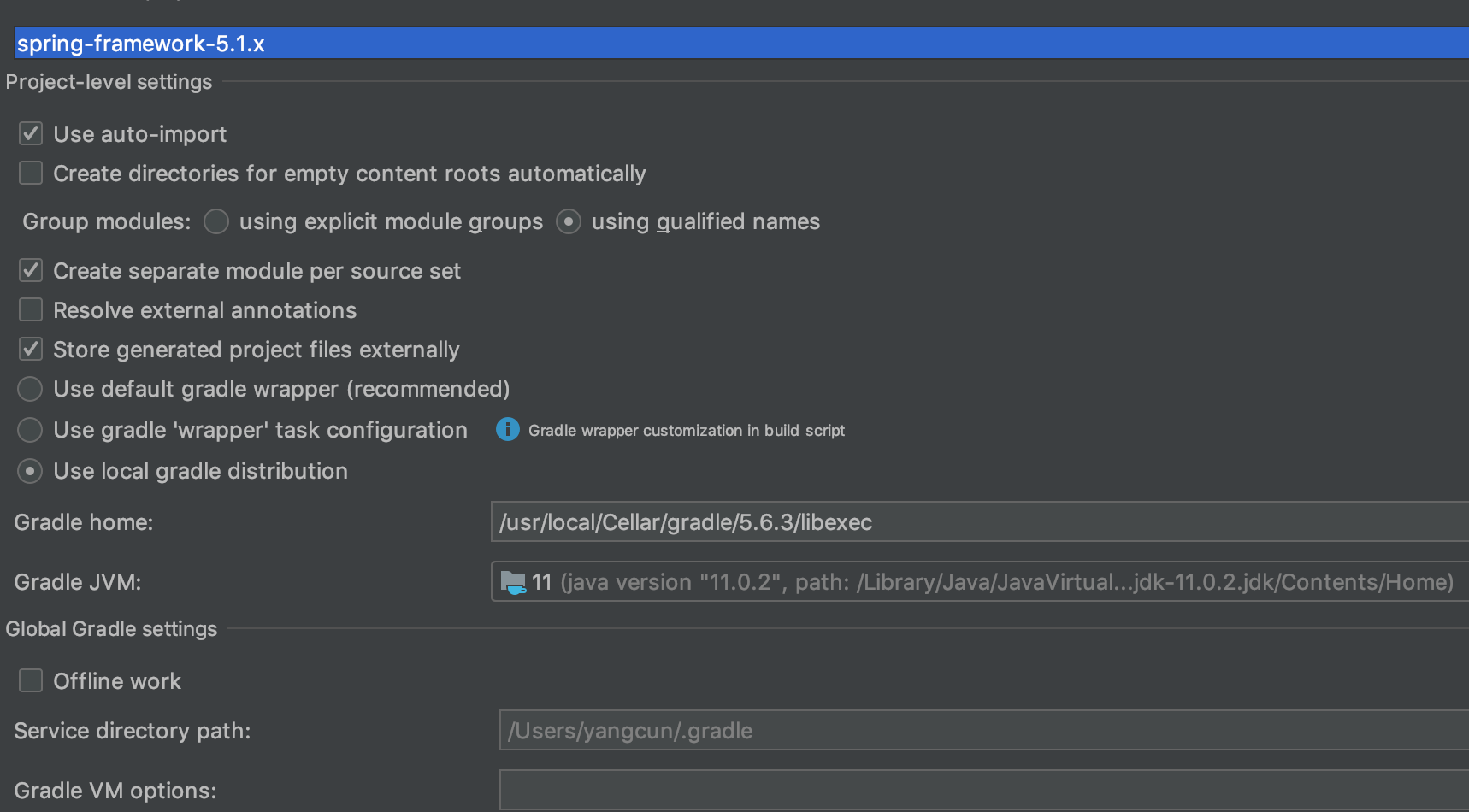Click the JDK folder icon in Gradle JVM
The height and width of the screenshot is (812, 1469).
[x=513, y=583]
